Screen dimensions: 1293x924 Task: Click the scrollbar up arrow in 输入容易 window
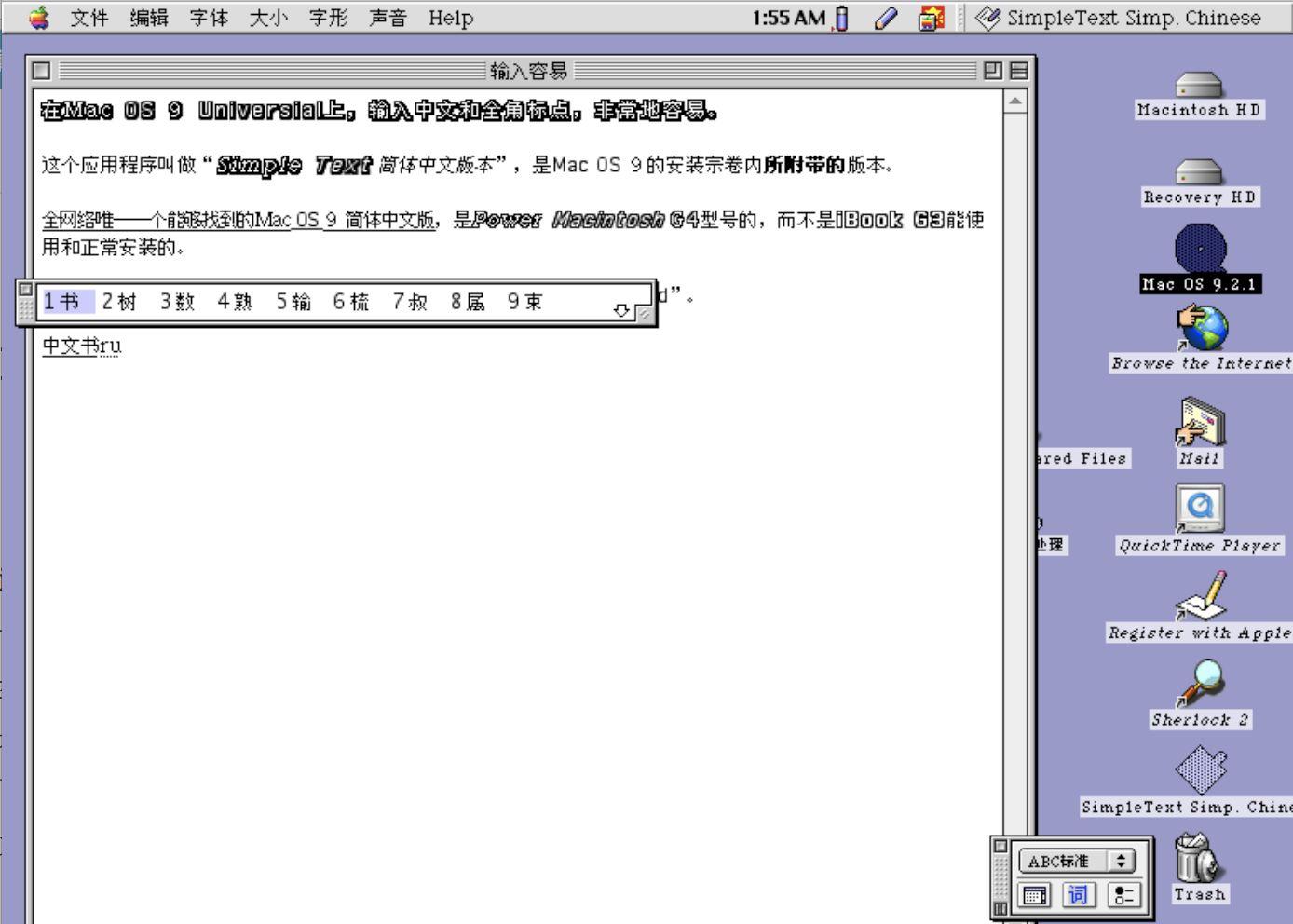[1014, 101]
